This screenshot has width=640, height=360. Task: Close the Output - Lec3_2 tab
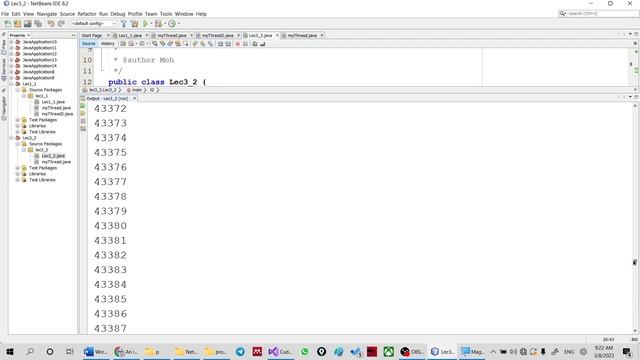point(134,98)
